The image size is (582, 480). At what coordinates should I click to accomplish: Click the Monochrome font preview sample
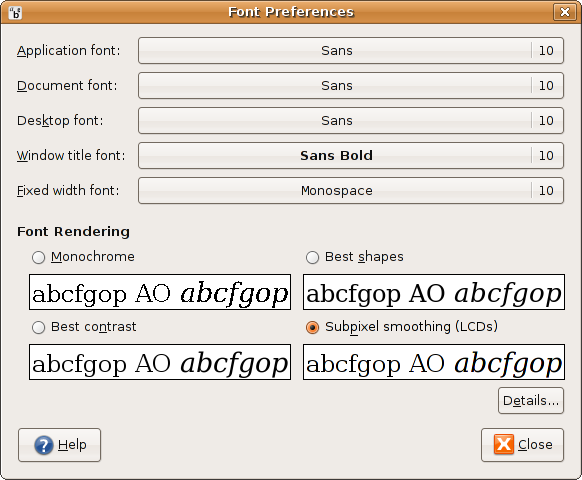(x=160, y=292)
